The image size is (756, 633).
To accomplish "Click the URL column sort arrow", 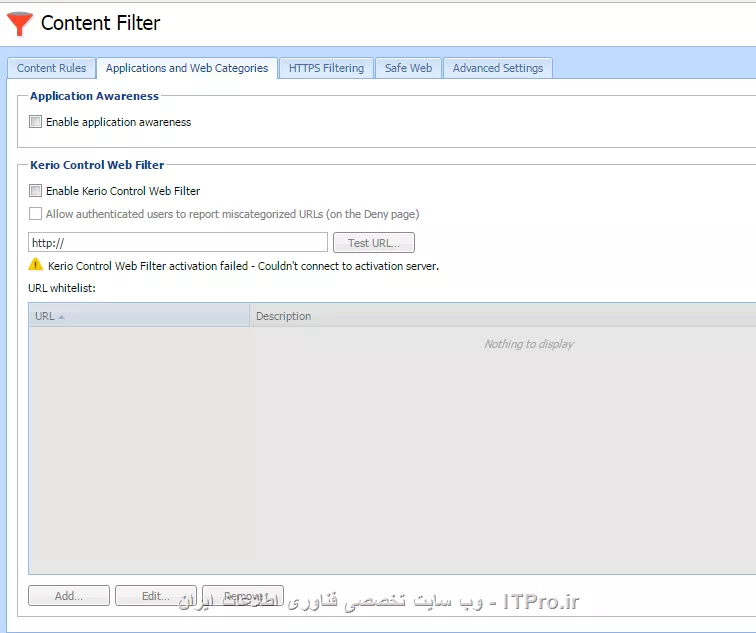I will coord(61,317).
